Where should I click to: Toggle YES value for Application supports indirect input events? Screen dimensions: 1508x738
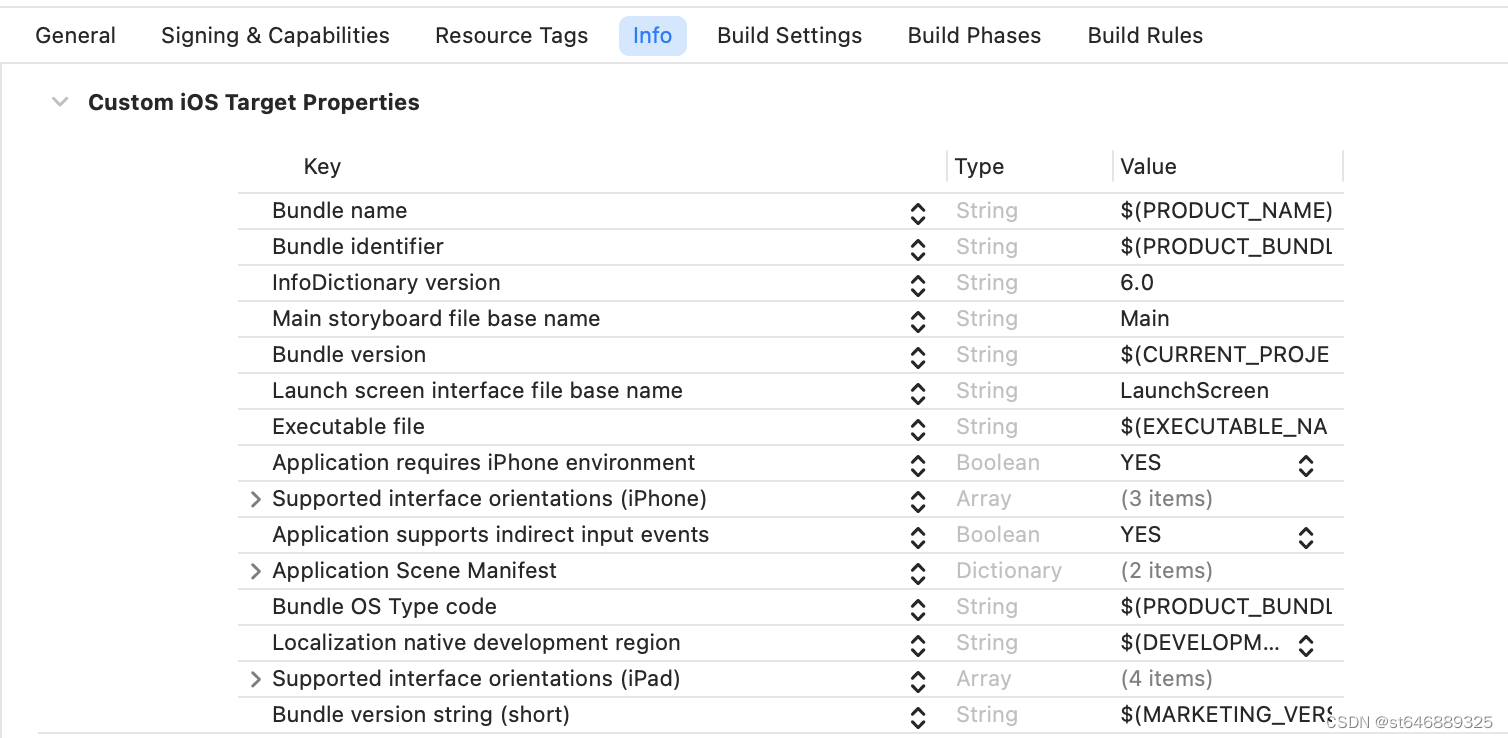1305,537
